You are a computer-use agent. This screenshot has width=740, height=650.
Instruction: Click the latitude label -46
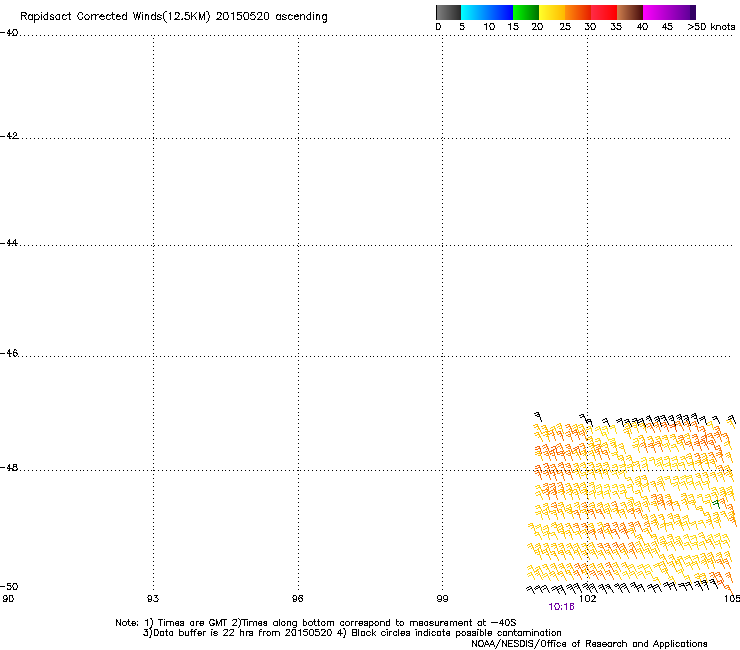click(9, 353)
